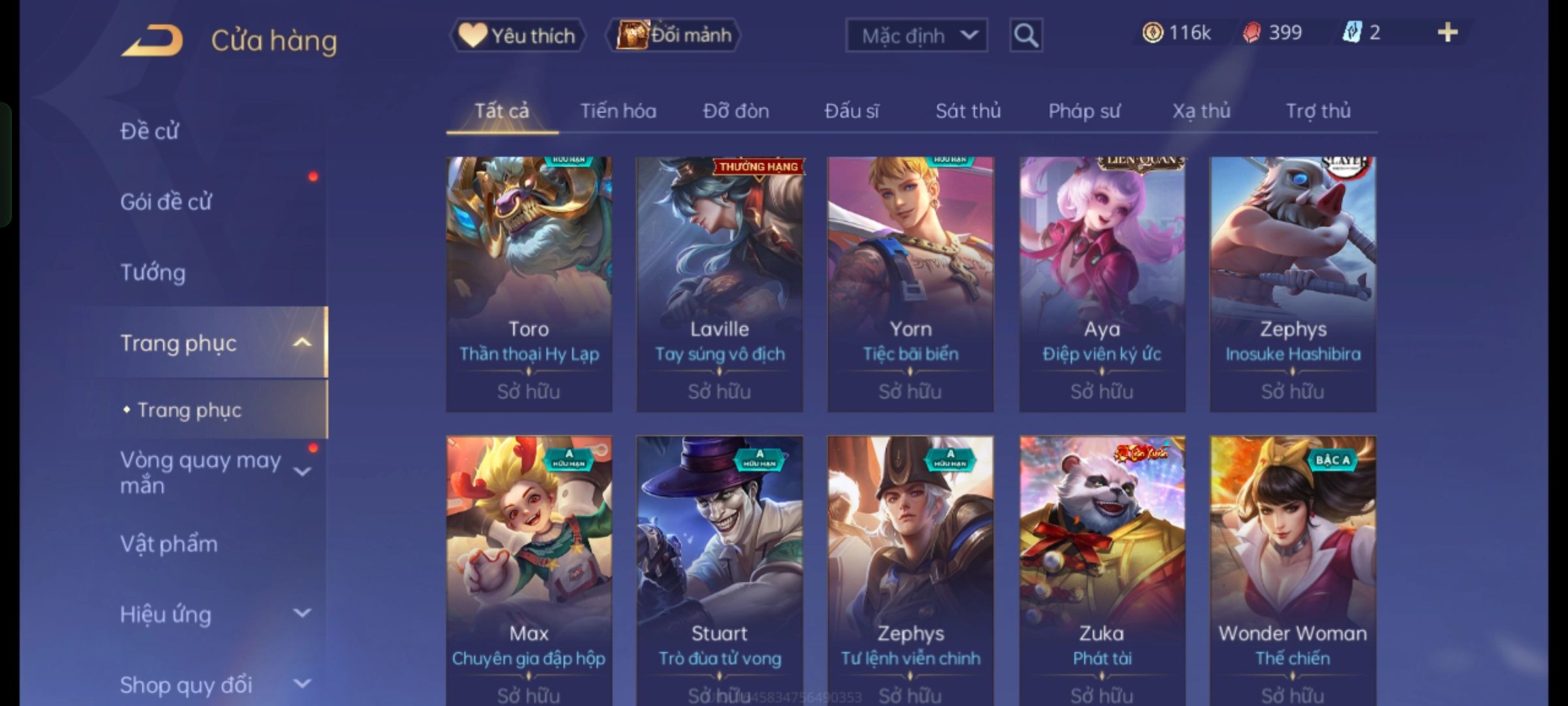Tap the red ruby currency icon
Image resolution: width=1568 pixels, height=706 pixels.
tap(1251, 33)
